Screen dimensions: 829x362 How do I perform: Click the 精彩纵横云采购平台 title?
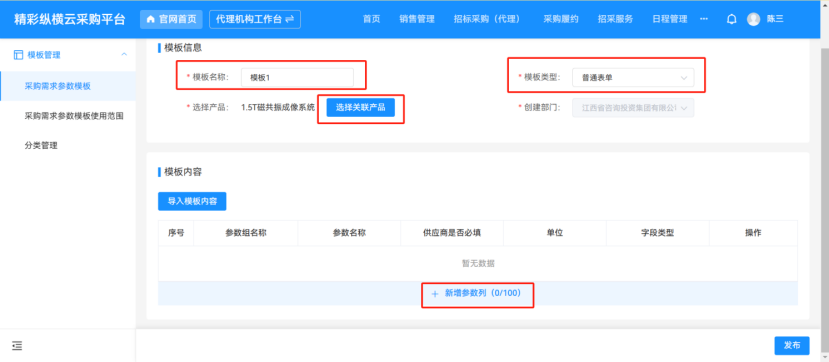(x=70, y=20)
